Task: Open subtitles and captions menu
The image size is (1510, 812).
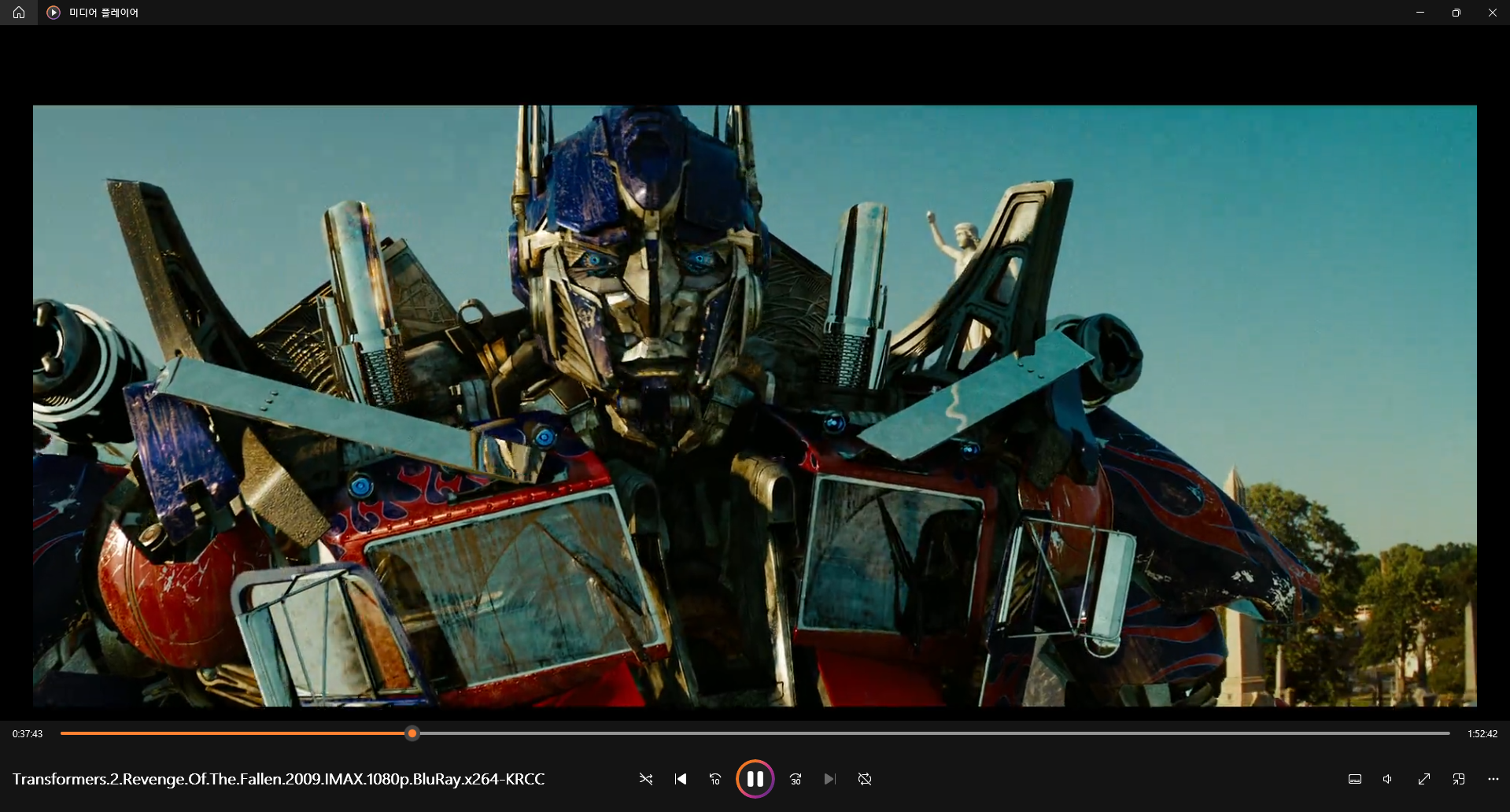Action: (1355, 779)
